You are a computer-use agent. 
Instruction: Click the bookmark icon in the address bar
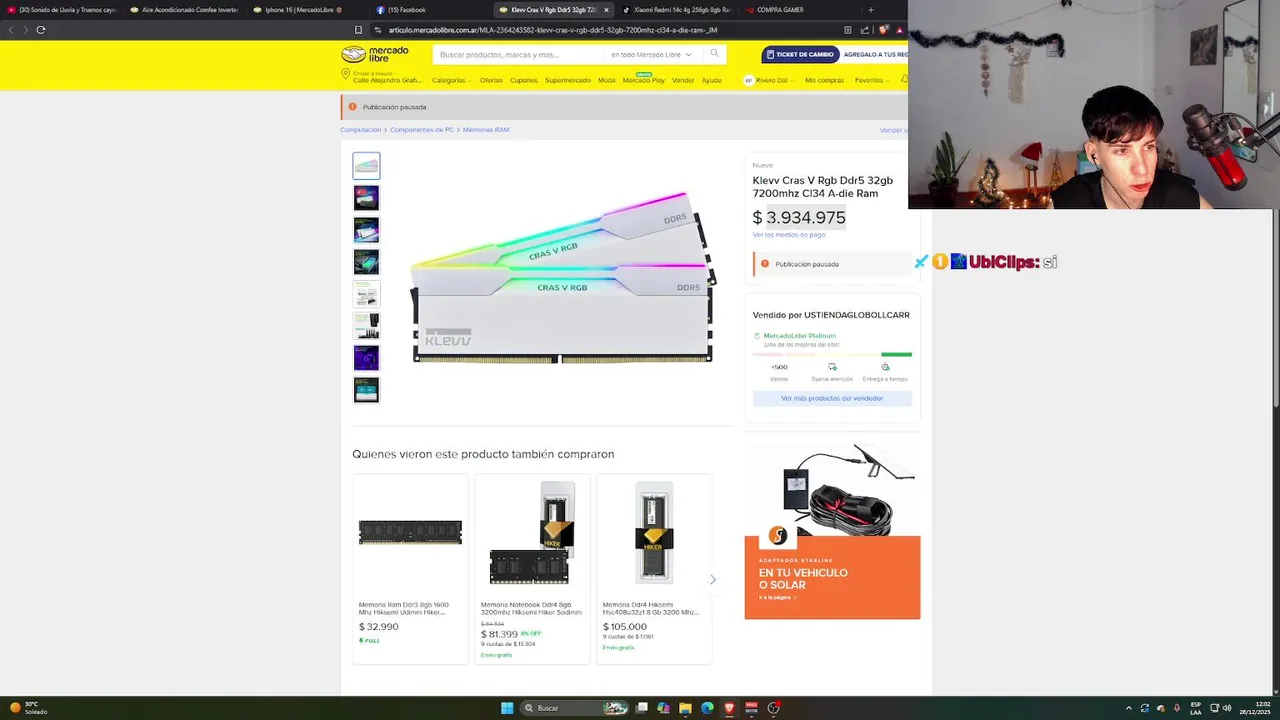coord(358,30)
